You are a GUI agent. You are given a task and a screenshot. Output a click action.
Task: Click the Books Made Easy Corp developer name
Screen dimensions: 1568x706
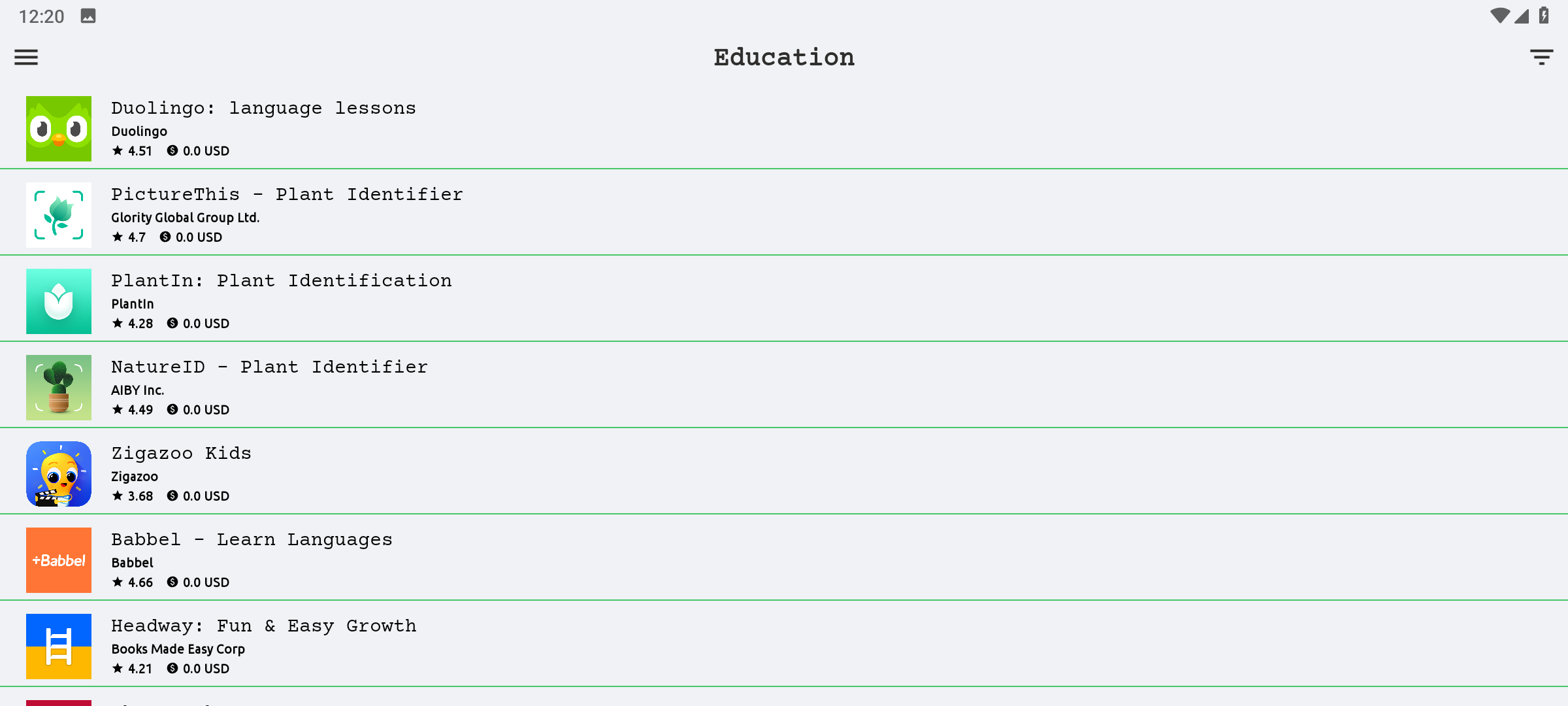pyautogui.click(x=178, y=649)
